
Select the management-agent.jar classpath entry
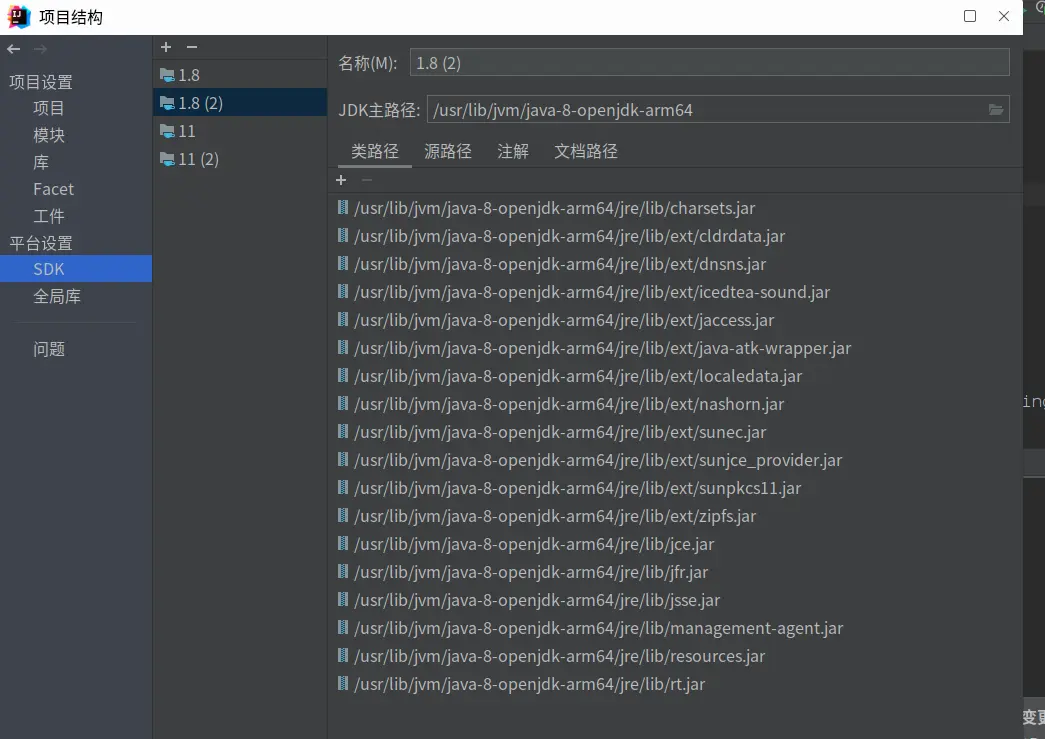coord(676,628)
